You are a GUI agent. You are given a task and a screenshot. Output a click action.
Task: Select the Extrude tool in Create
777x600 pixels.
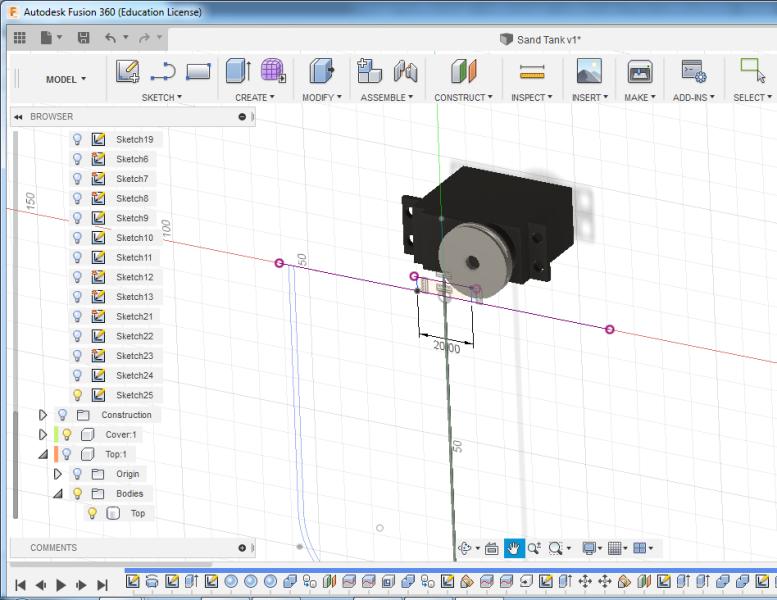coord(237,71)
